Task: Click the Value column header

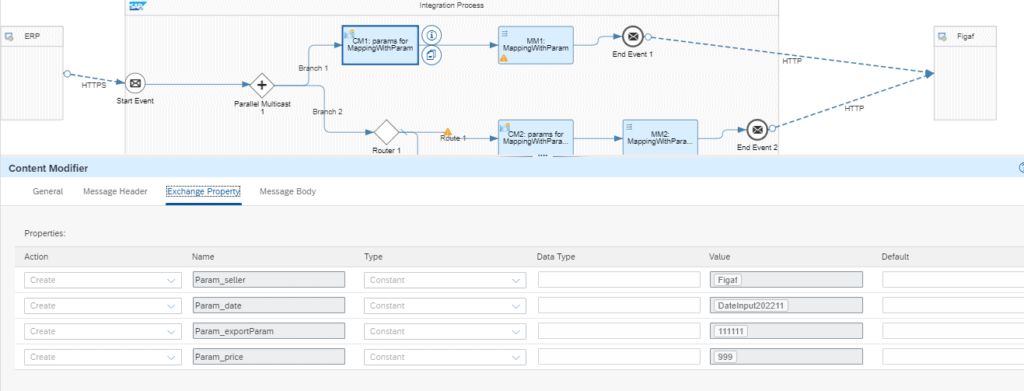Action: click(x=720, y=257)
